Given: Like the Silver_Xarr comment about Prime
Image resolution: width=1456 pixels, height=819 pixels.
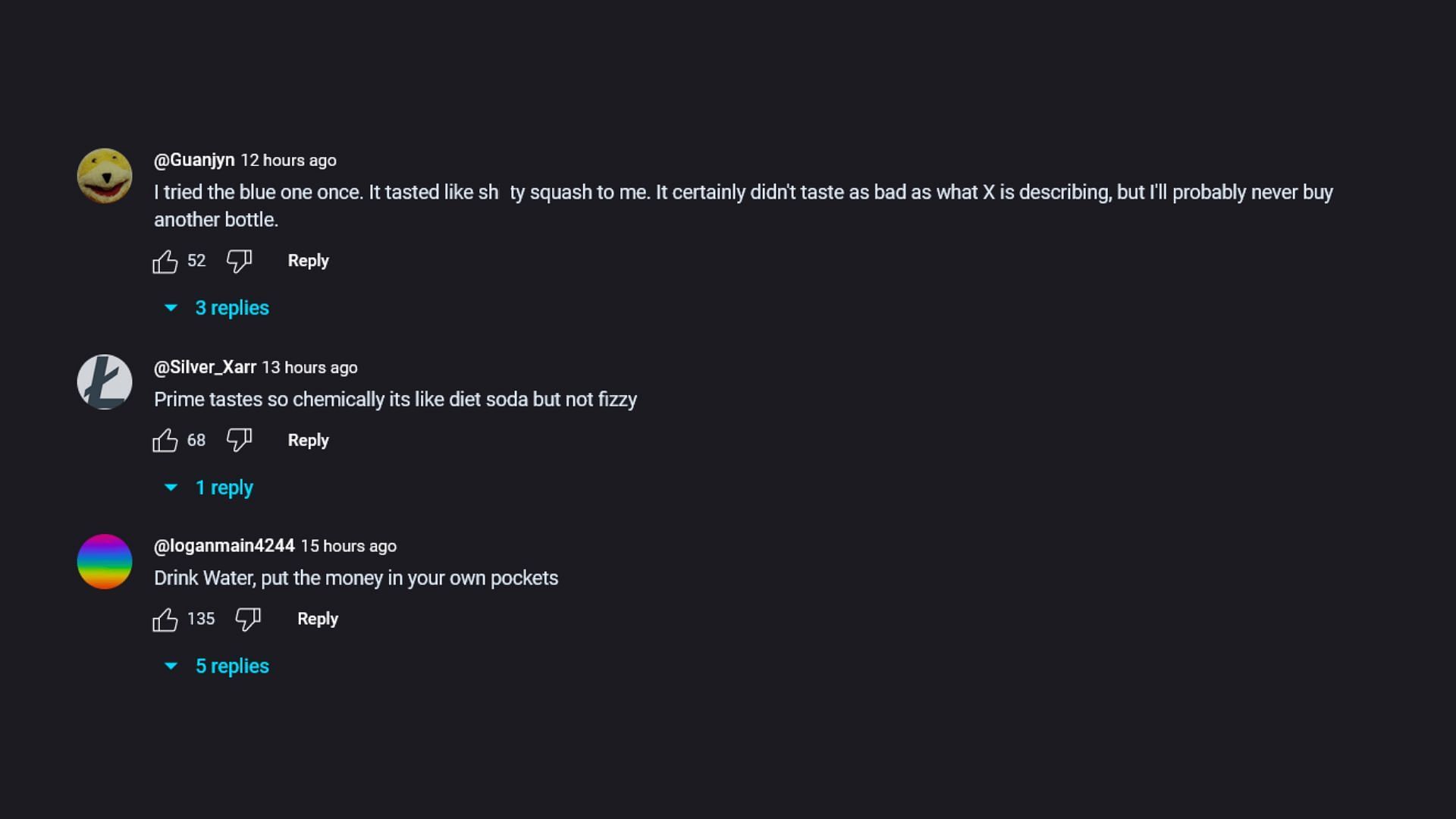Looking at the screenshot, I should point(165,441).
